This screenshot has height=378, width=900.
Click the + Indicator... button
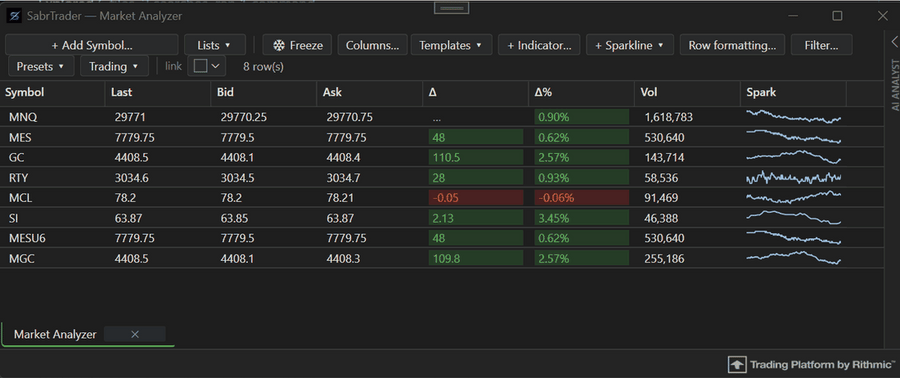[539, 45]
